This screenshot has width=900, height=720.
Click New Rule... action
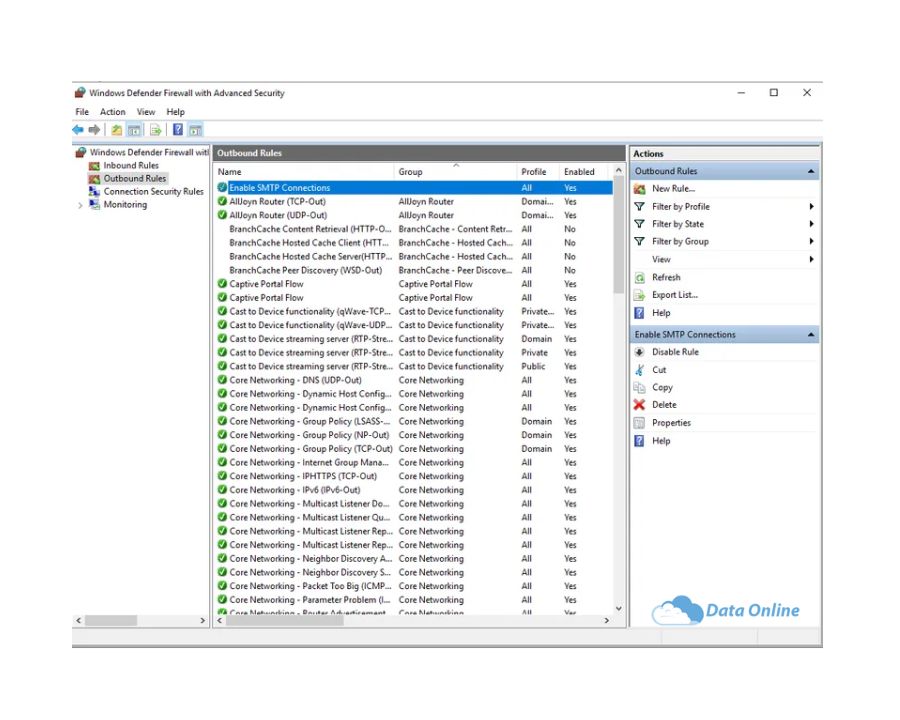(x=673, y=188)
